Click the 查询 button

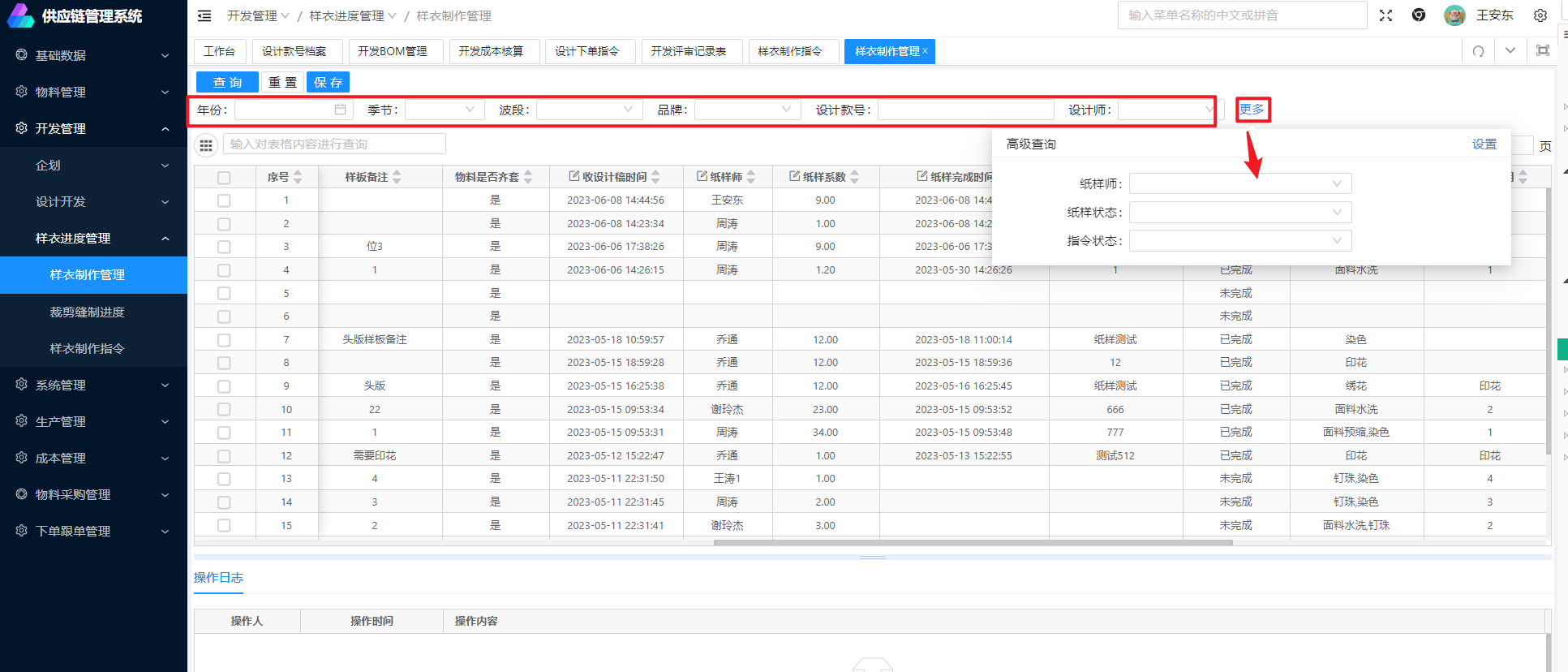tap(227, 82)
